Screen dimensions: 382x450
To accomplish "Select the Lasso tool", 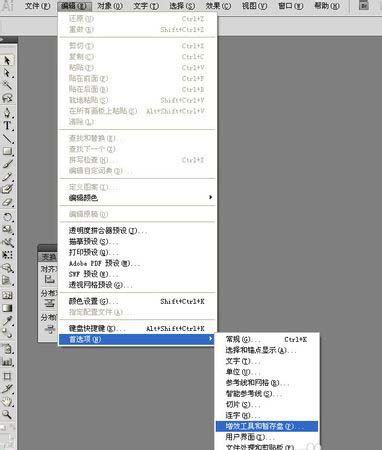I will pyautogui.click(x=7, y=98).
